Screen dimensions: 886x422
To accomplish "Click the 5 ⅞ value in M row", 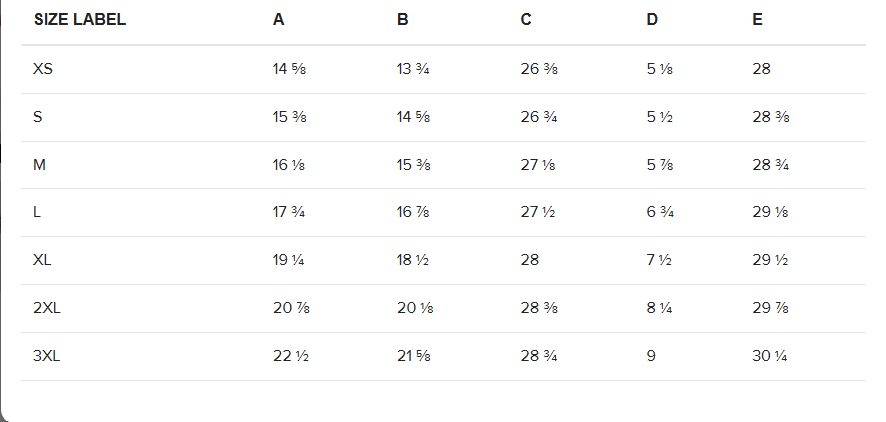I will pos(659,165).
